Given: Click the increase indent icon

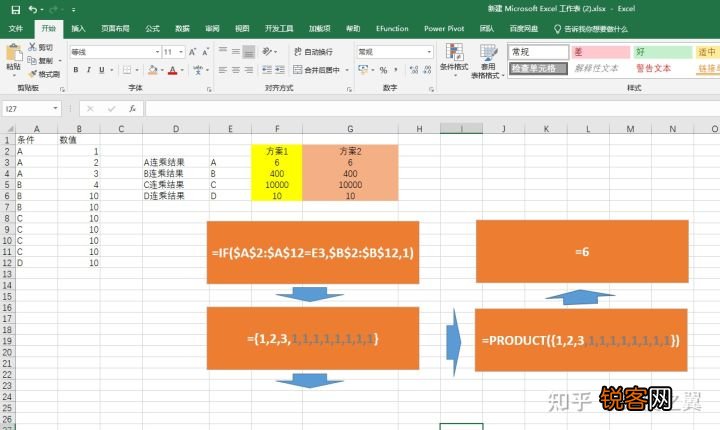Looking at the screenshot, I should click(280, 70).
